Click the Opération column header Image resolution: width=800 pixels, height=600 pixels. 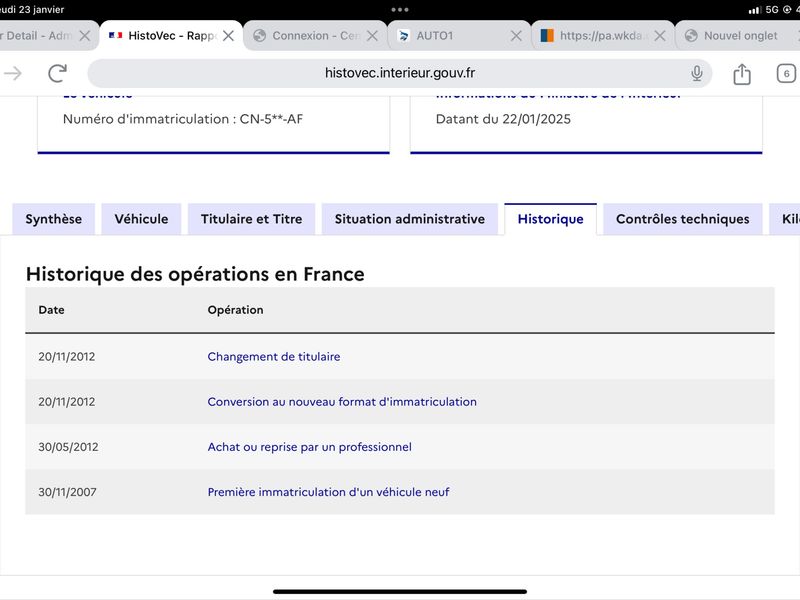point(235,310)
